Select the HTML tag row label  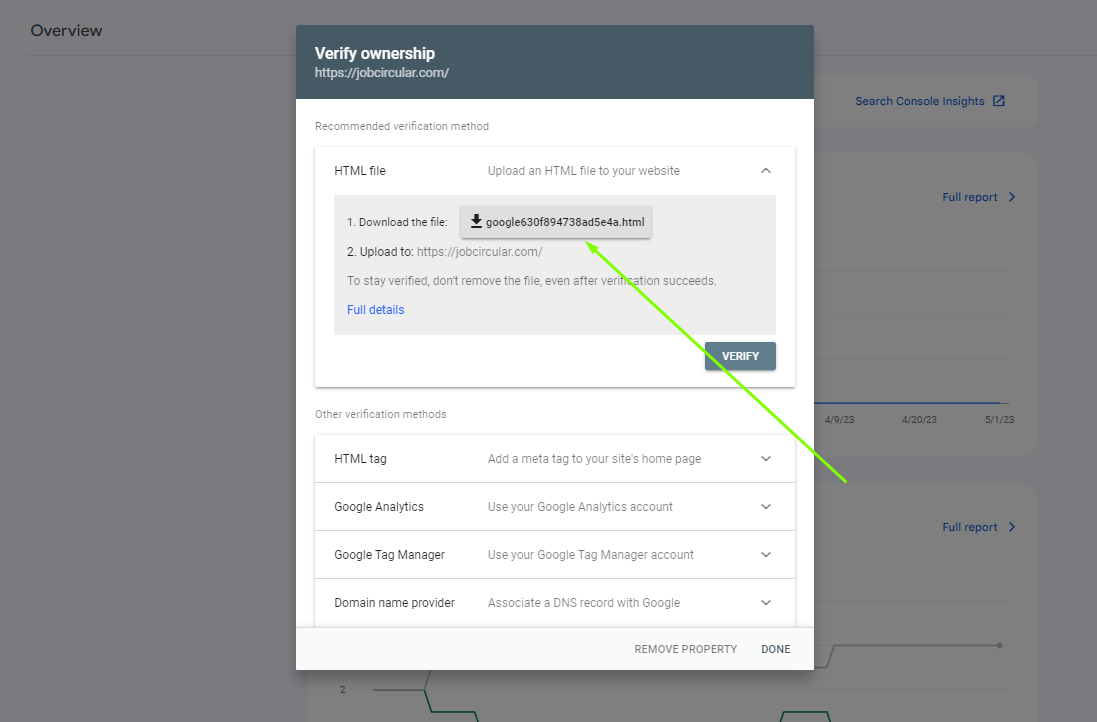pyautogui.click(x=360, y=459)
